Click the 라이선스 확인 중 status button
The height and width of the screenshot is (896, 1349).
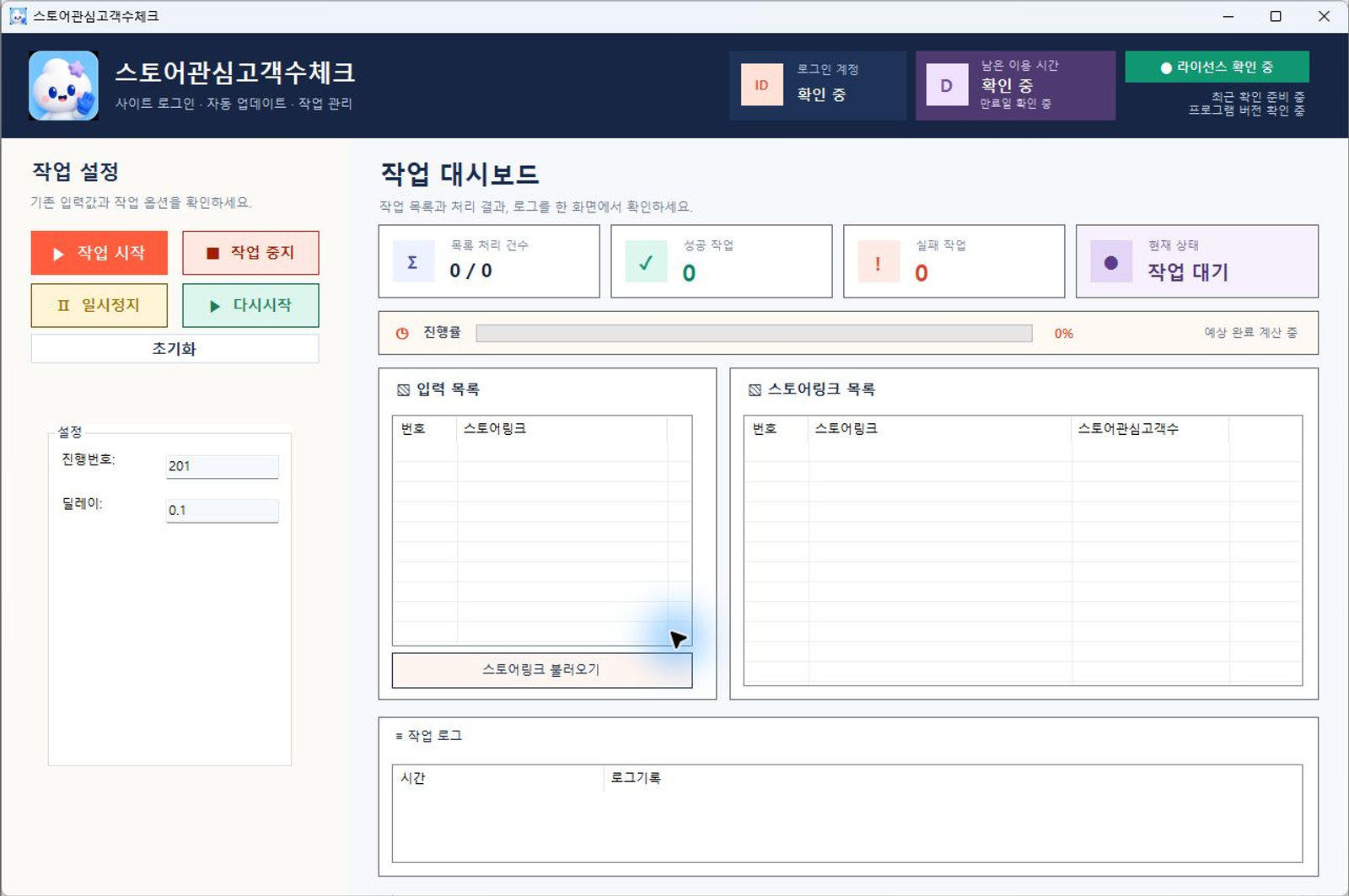[x=1217, y=67]
